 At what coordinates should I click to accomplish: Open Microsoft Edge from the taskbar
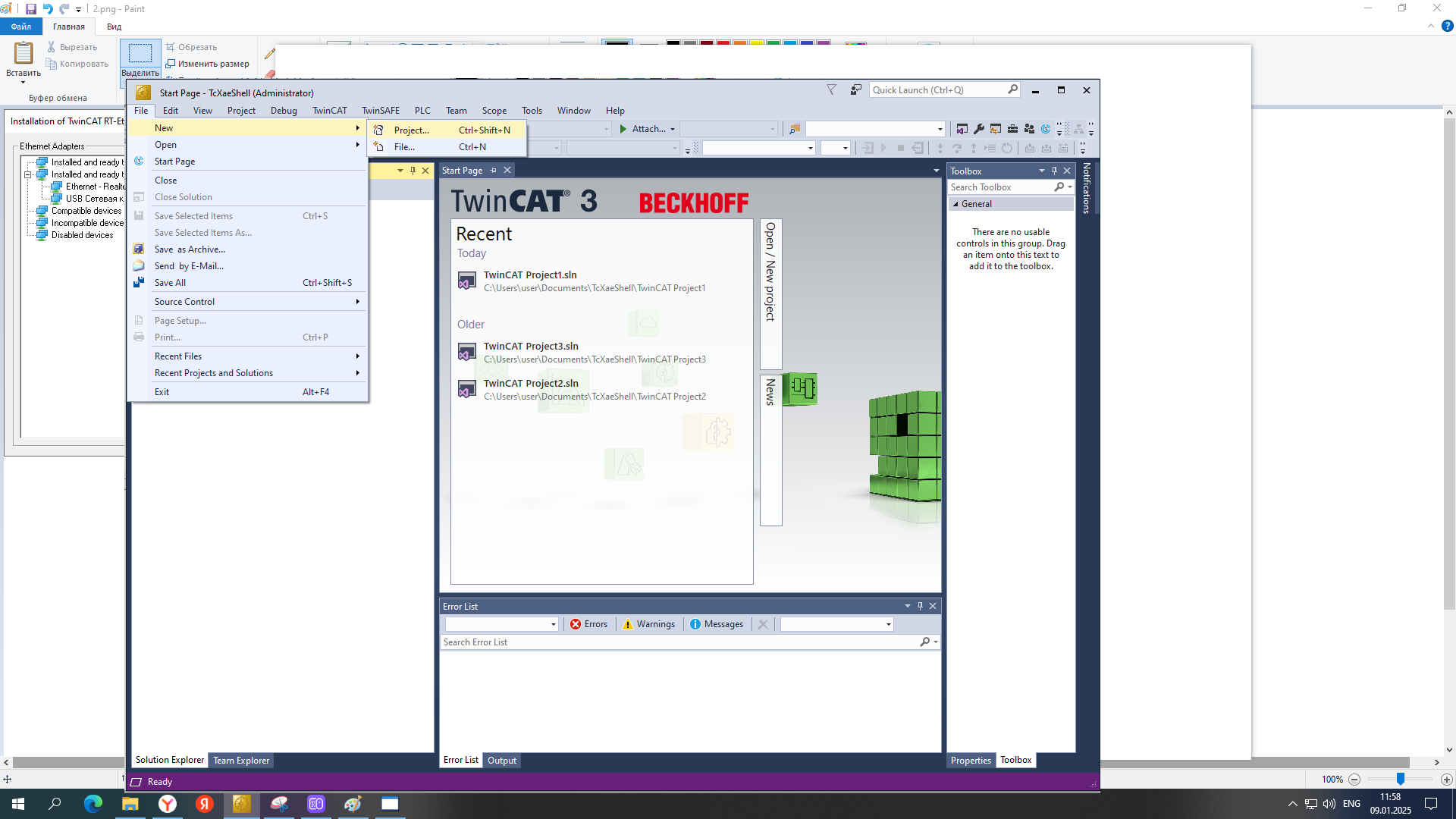[x=93, y=804]
